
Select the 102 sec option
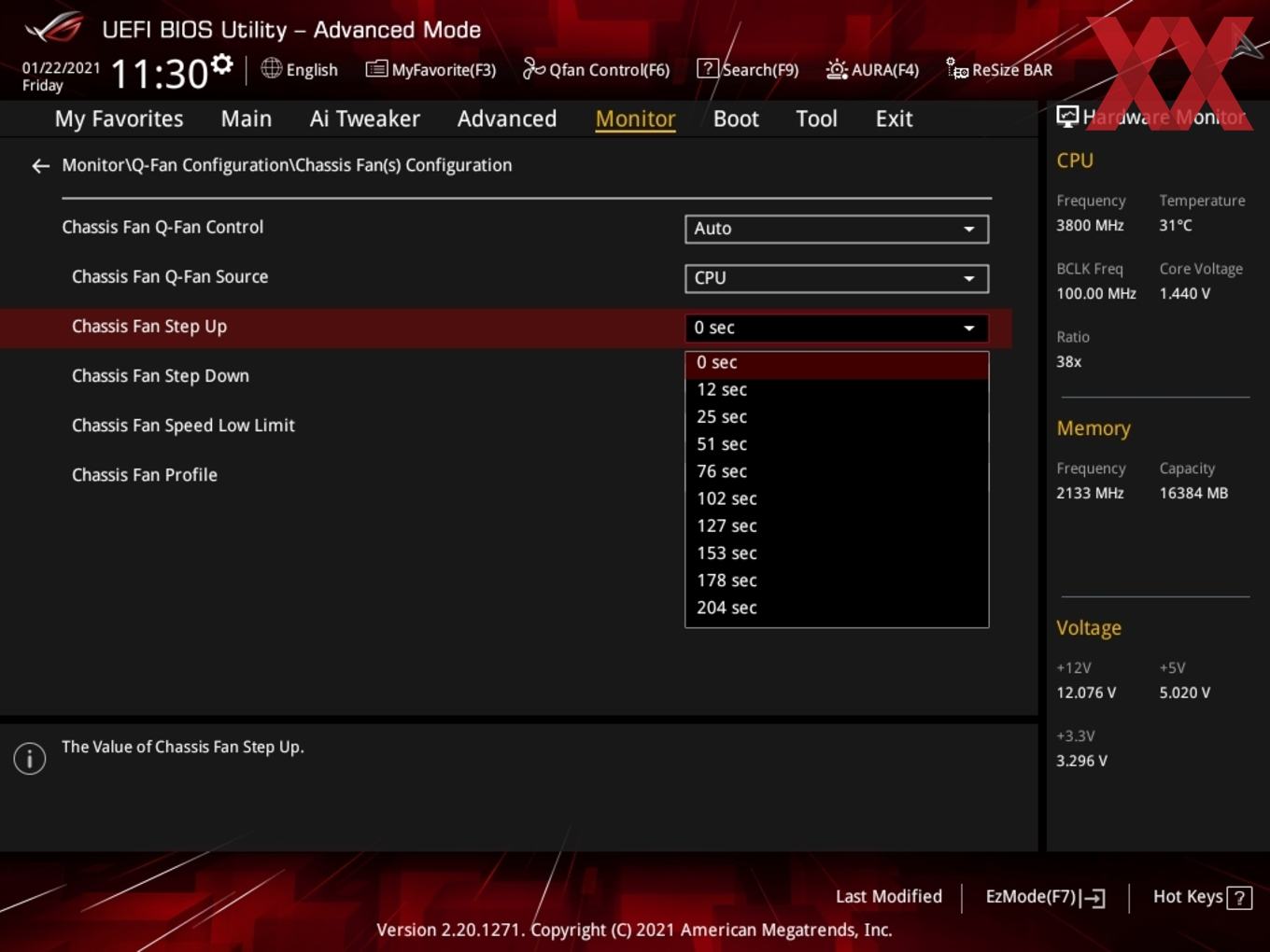(x=837, y=498)
